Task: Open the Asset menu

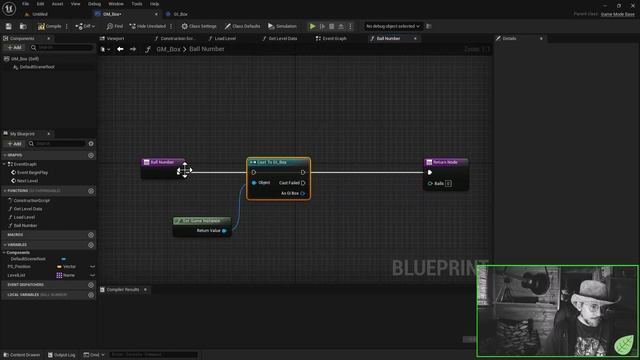Action: pyautogui.click(x=58, y=4)
